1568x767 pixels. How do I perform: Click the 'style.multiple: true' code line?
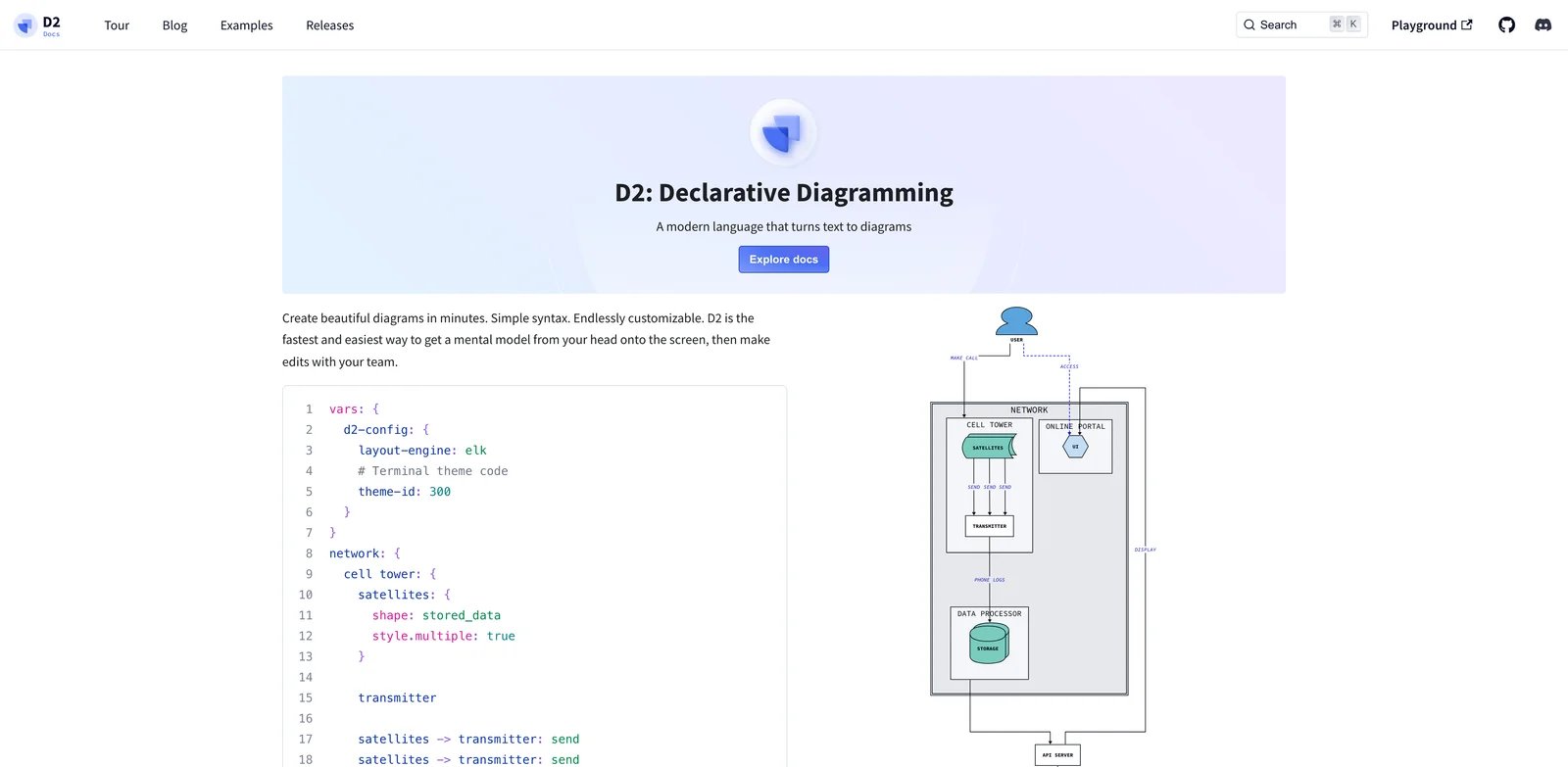[x=444, y=636]
